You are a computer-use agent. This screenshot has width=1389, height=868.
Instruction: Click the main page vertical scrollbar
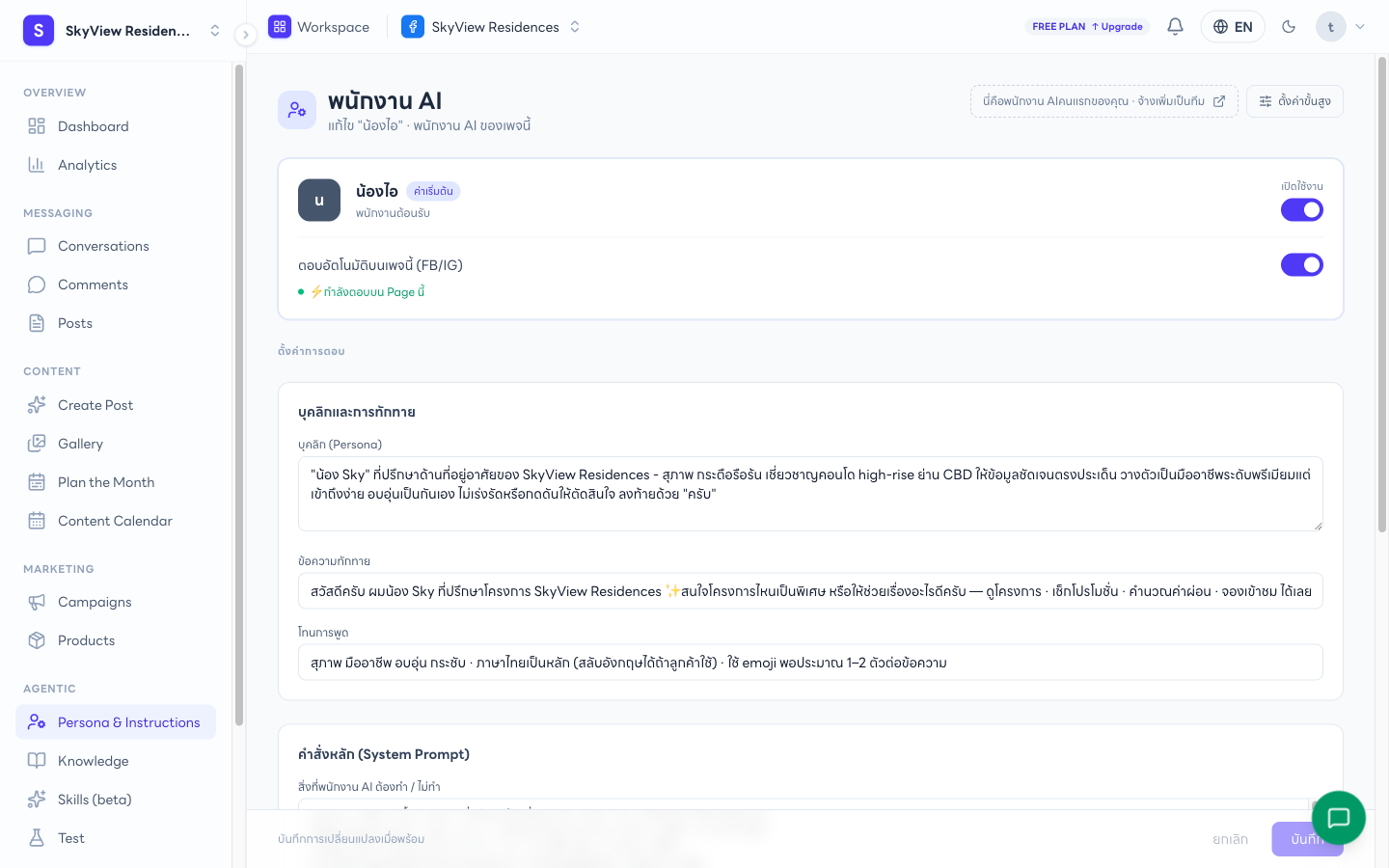(1381, 294)
